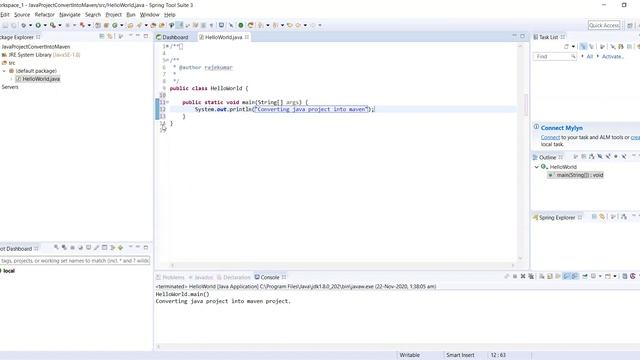Click New Task icon in Task List
Image resolution: width=640 pixels, height=360 pixels.
[x=566, y=47]
